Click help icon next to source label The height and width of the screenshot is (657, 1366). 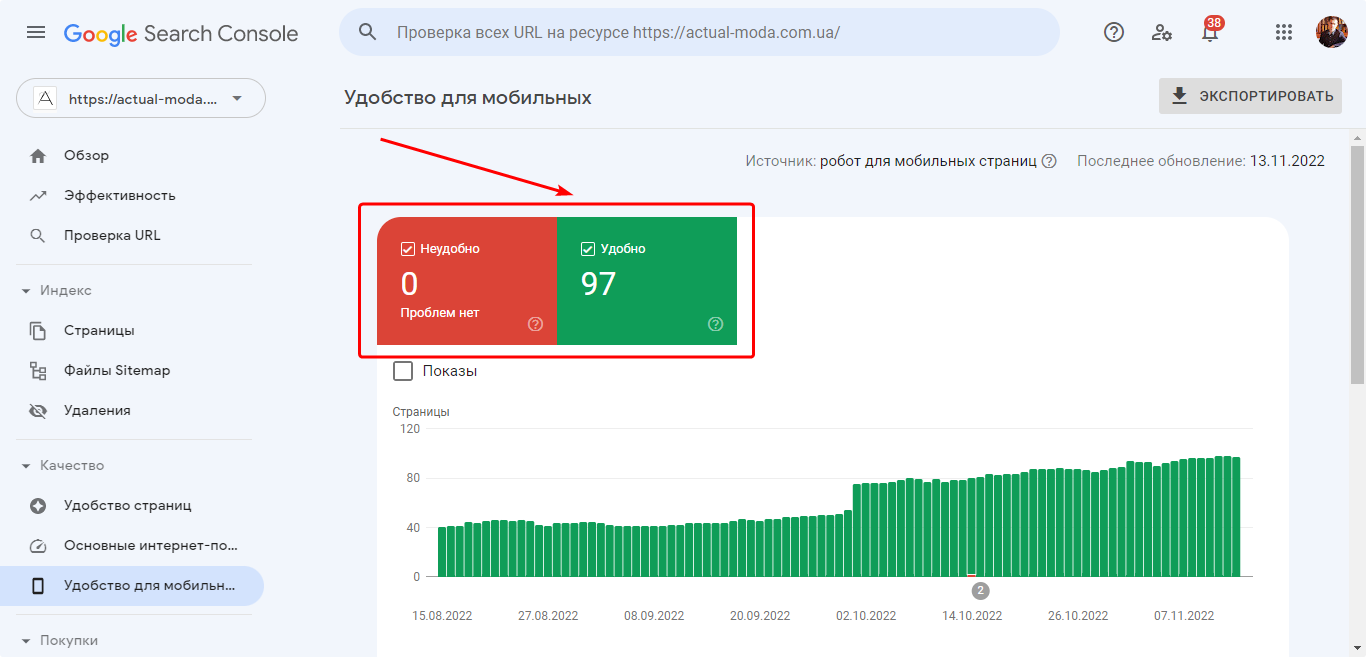point(1049,161)
